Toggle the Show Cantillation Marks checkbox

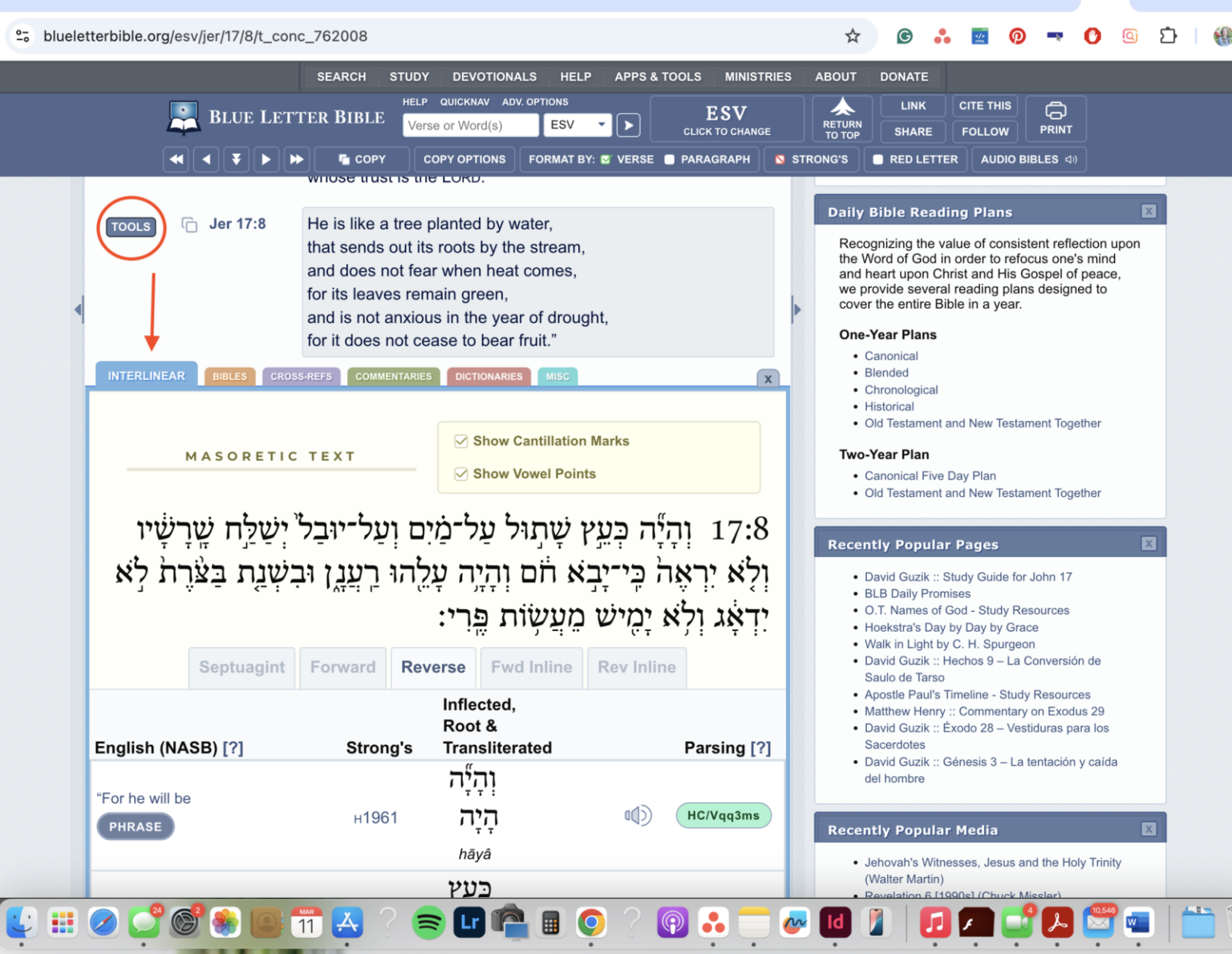click(461, 441)
